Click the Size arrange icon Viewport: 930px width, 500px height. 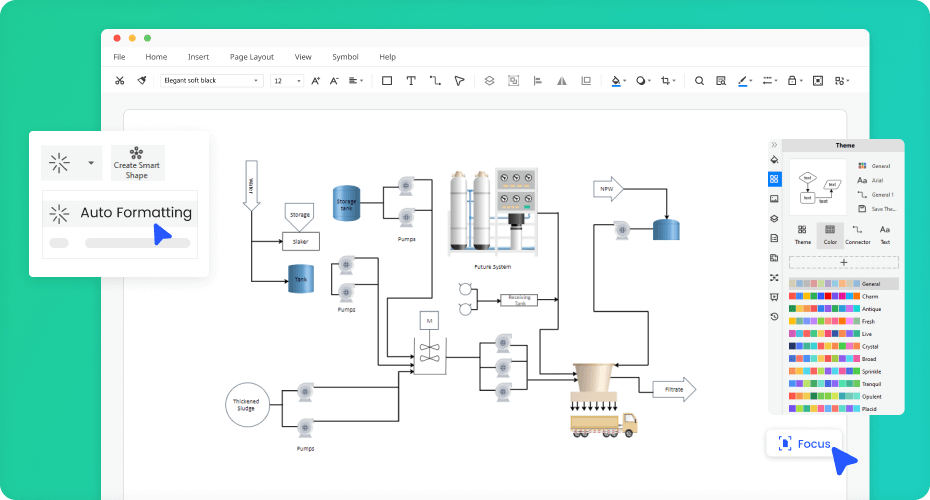[586, 81]
